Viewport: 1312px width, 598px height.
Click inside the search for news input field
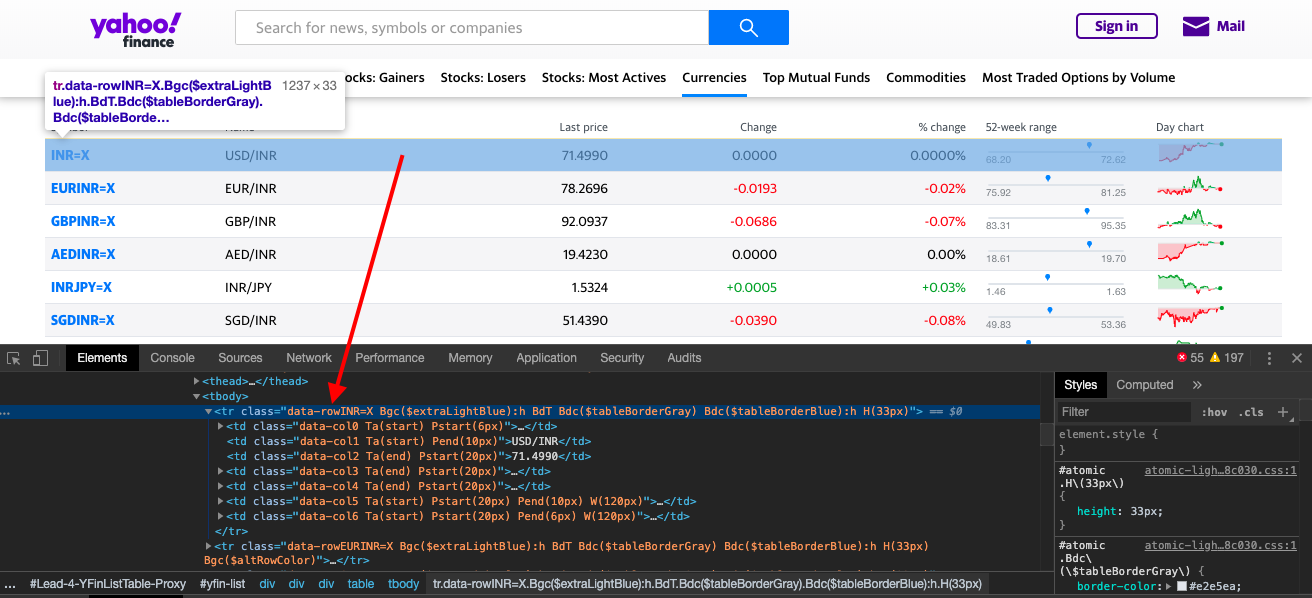(x=470, y=27)
